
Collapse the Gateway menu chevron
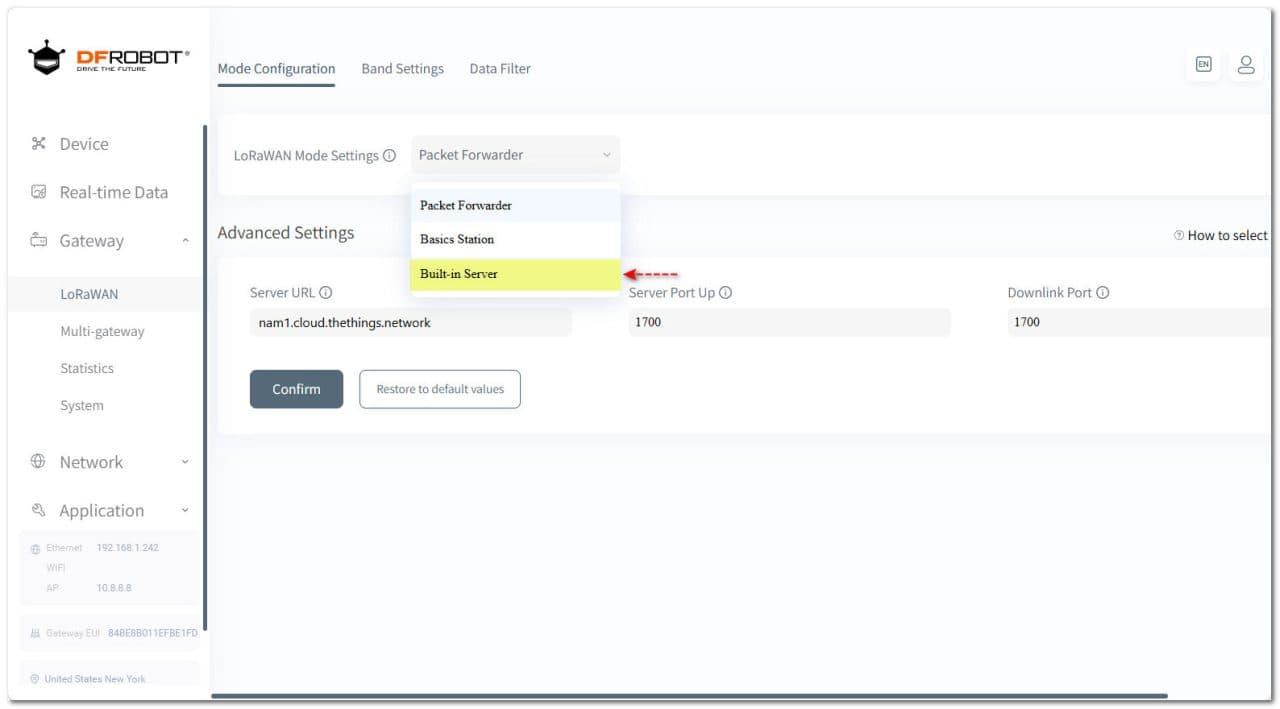[185, 241]
